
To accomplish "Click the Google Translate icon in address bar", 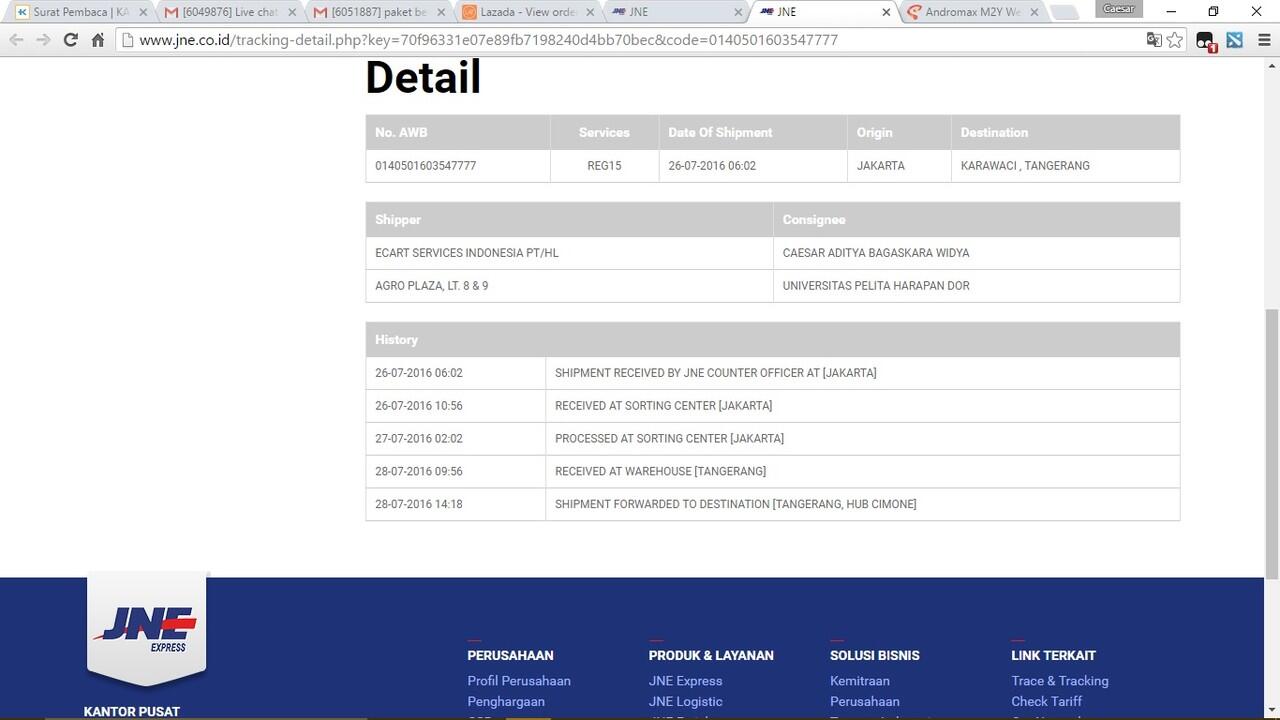I will [x=1154, y=40].
